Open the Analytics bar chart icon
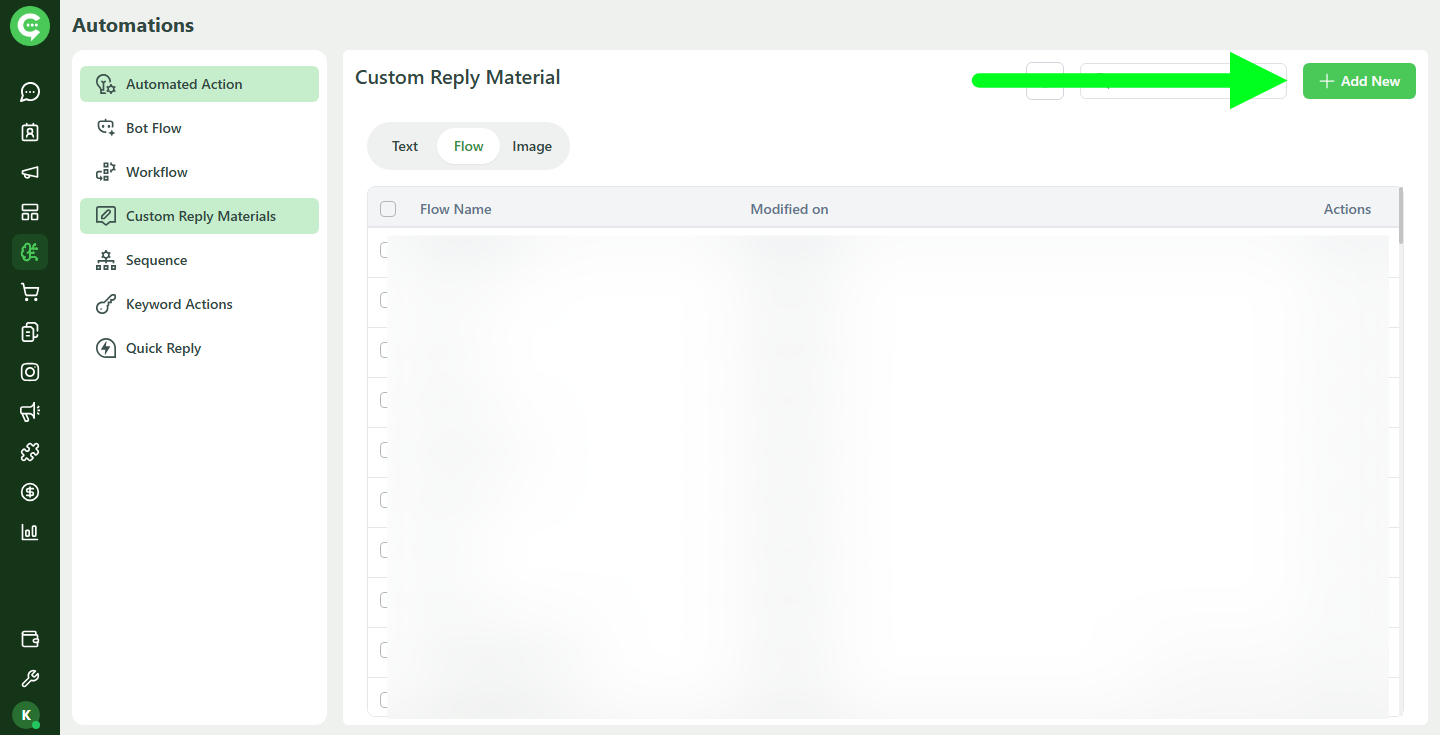The image size is (1440, 735). point(30,532)
